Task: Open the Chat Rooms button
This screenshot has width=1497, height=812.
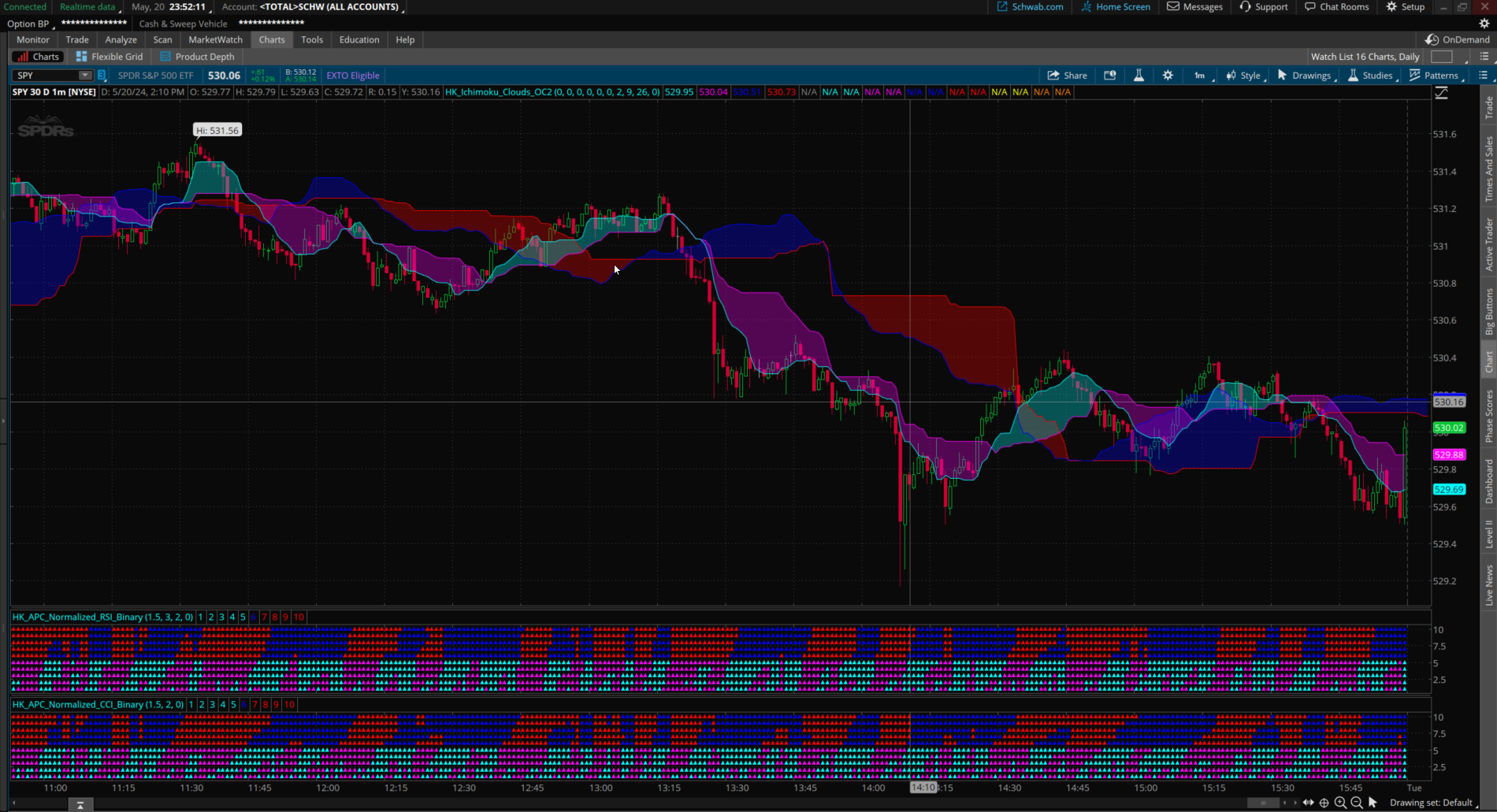Action: click(x=1336, y=7)
